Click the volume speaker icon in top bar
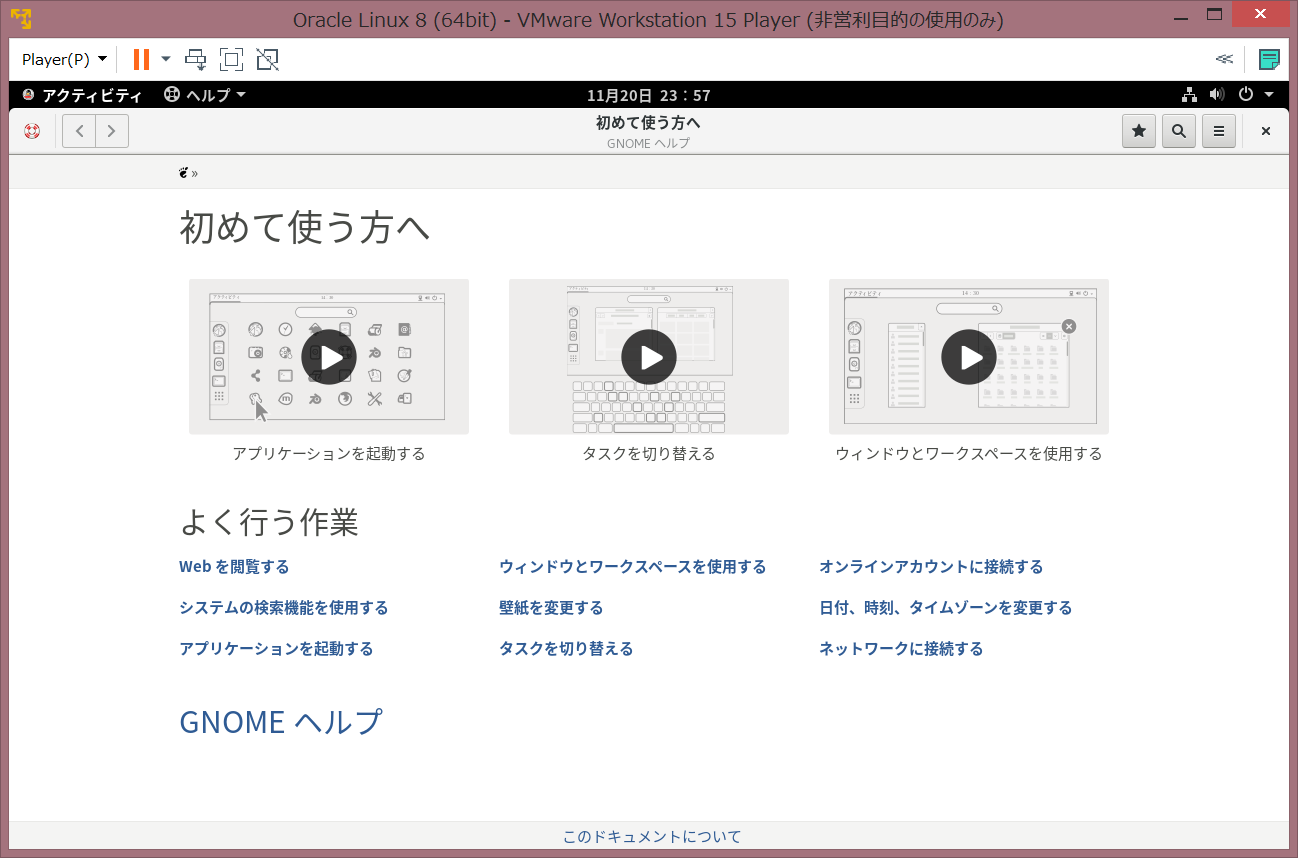 coord(1216,95)
